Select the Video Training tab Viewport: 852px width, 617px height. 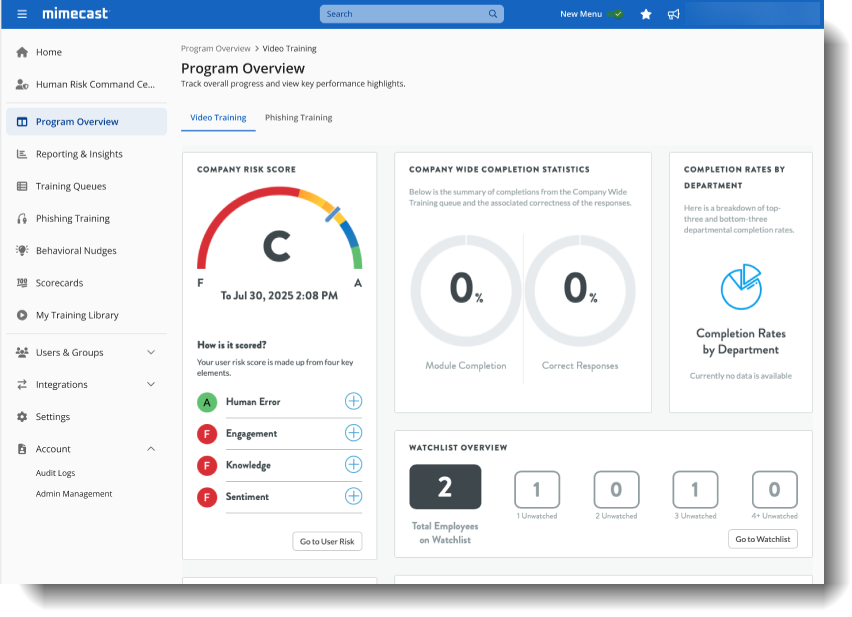[218, 118]
